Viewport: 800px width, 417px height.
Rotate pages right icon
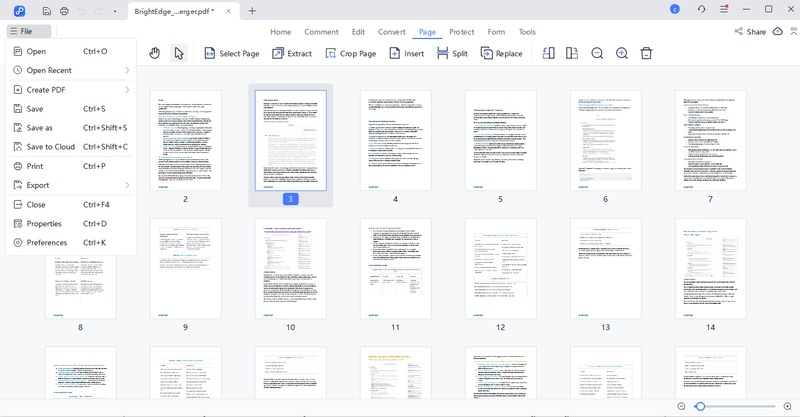click(572, 53)
